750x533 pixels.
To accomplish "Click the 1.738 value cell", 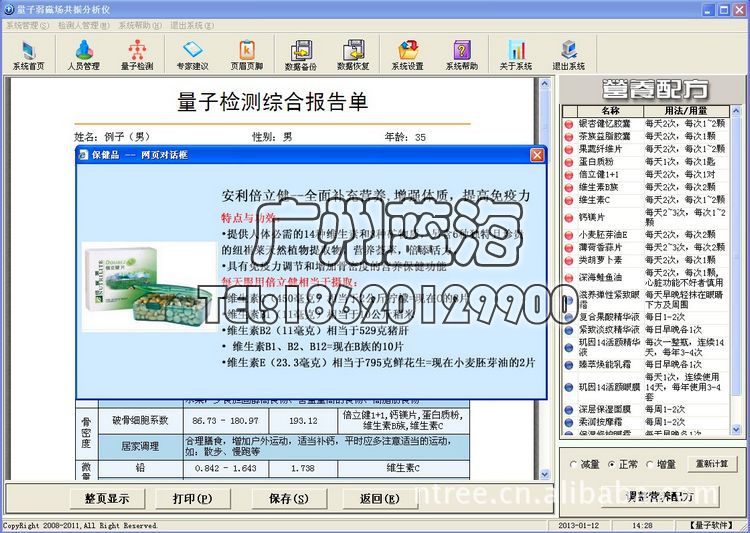I will [303, 468].
